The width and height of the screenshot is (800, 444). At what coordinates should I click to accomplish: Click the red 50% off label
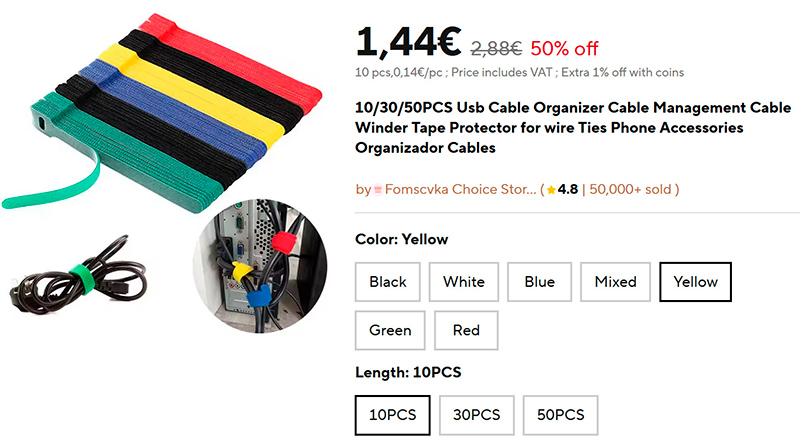[564, 47]
